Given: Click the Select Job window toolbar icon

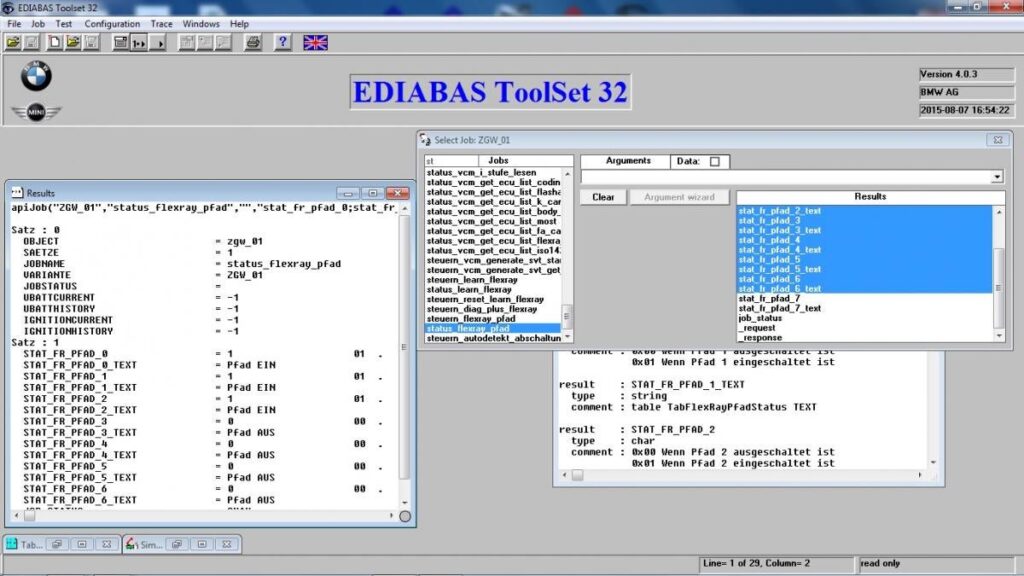Looking at the screenshot, I should pyautogui.click(x=120, y=43).
